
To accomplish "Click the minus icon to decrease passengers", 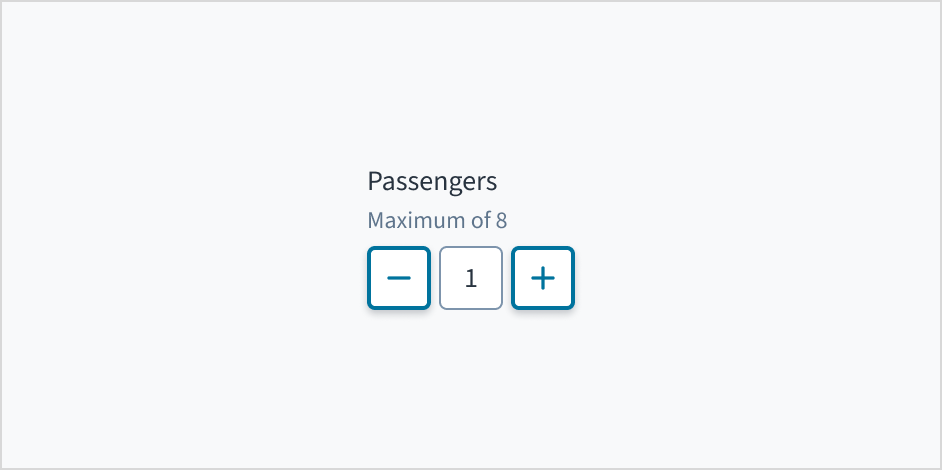I will tap(399, 278).
